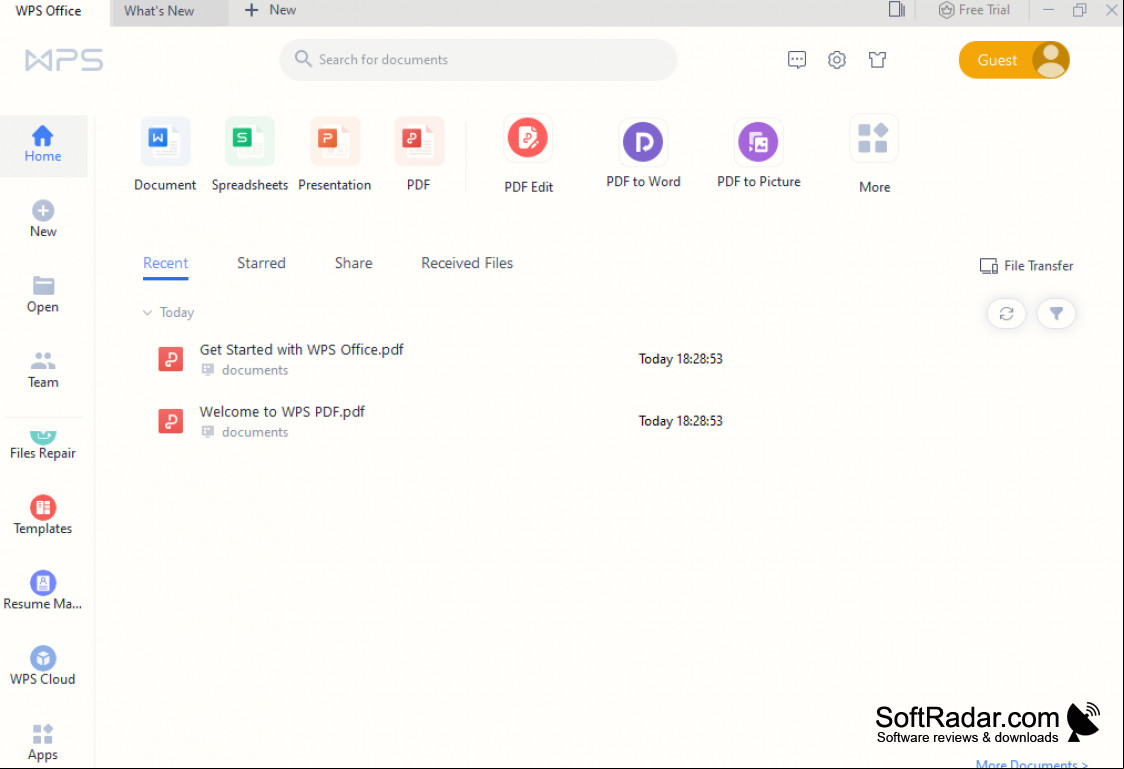Open the feedback chat icon
Image resolution: width=1124 pixels, height=769 pixels.
(x=796, y=59)
